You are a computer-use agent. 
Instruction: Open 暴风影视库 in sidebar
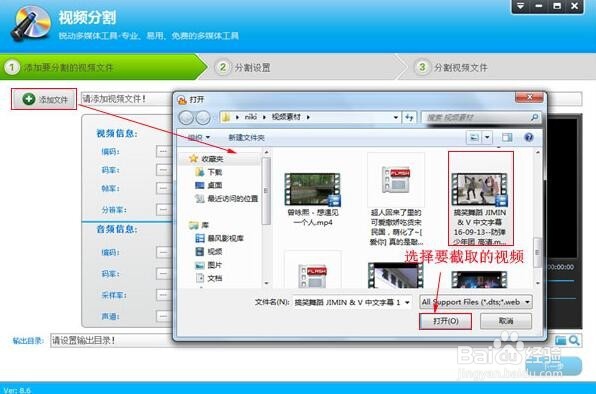[x=219, y=239]
